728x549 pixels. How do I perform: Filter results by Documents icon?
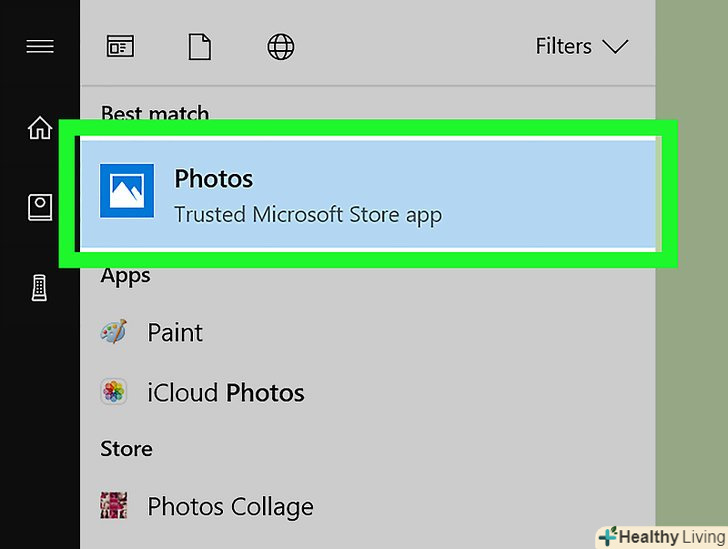point(200,47)
